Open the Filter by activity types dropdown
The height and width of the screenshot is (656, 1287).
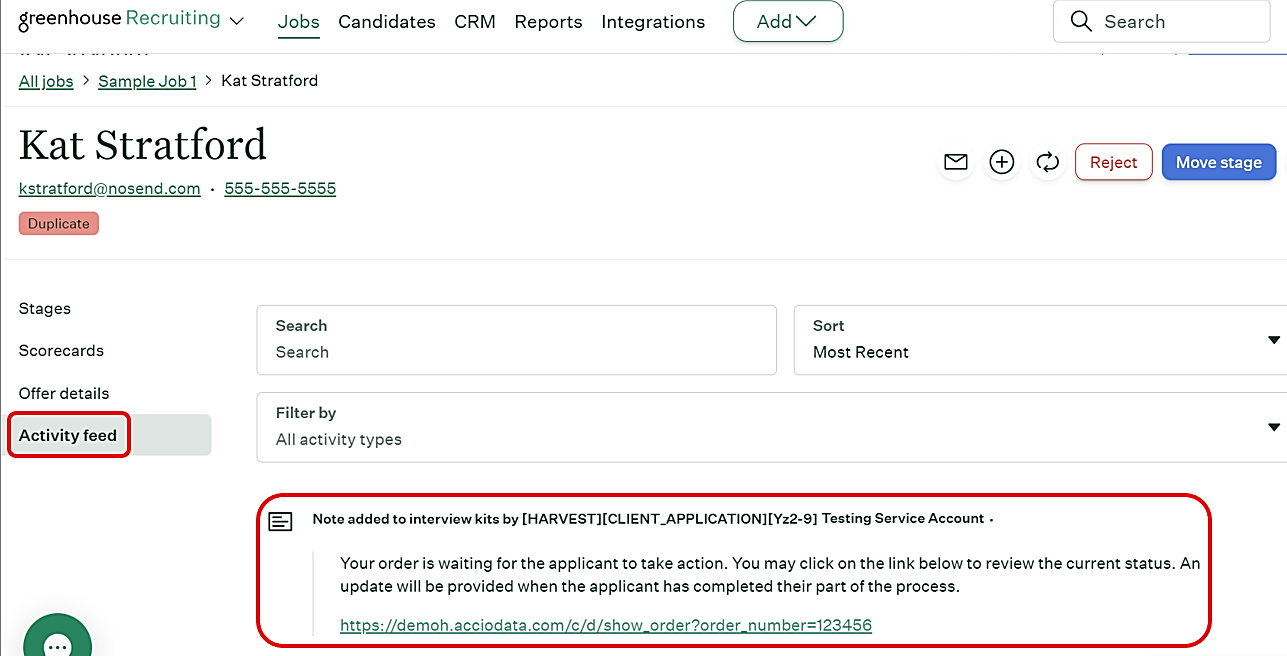[x=771, y=427]
